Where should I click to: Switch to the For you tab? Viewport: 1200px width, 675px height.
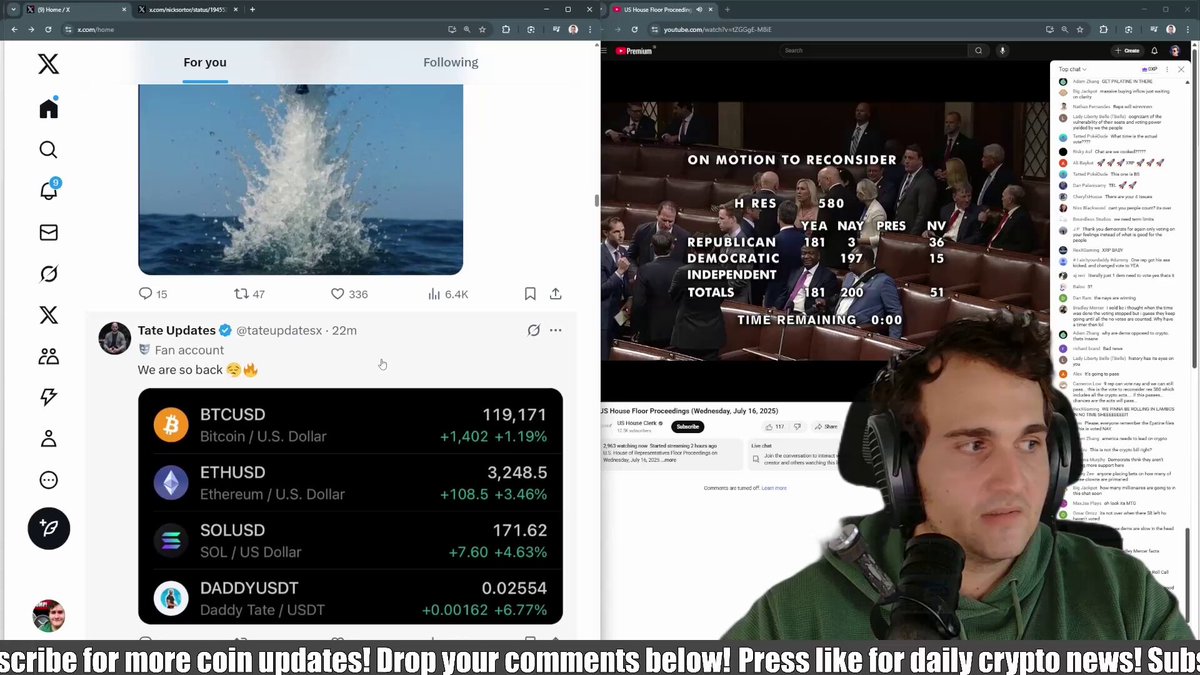click(x=205, y=62)
